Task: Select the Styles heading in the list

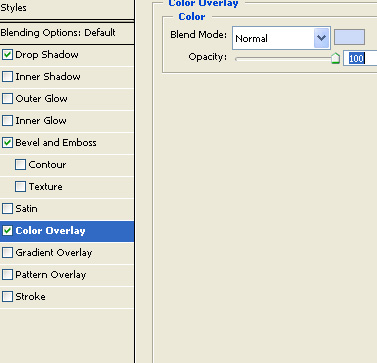Action: (13, 8)
